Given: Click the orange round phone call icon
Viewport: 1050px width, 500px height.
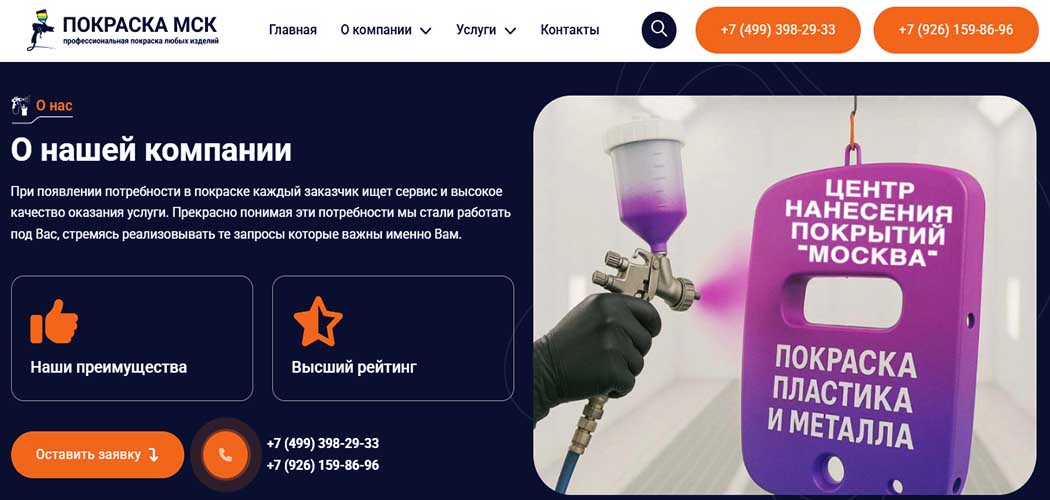Looking at the screenshot, I should [x=225, y=454].
